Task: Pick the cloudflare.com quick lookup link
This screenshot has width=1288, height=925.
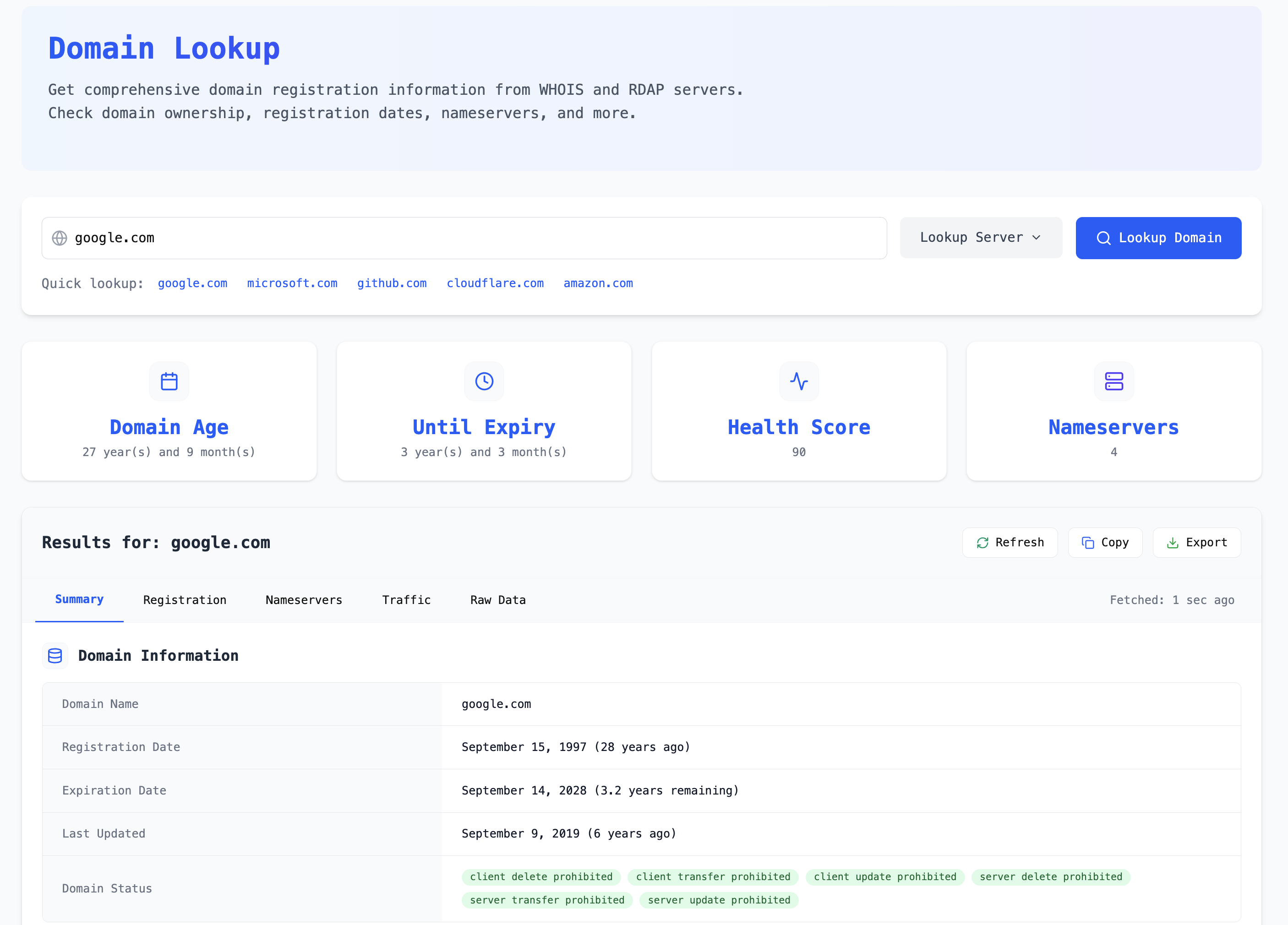Action: (495, 283)
